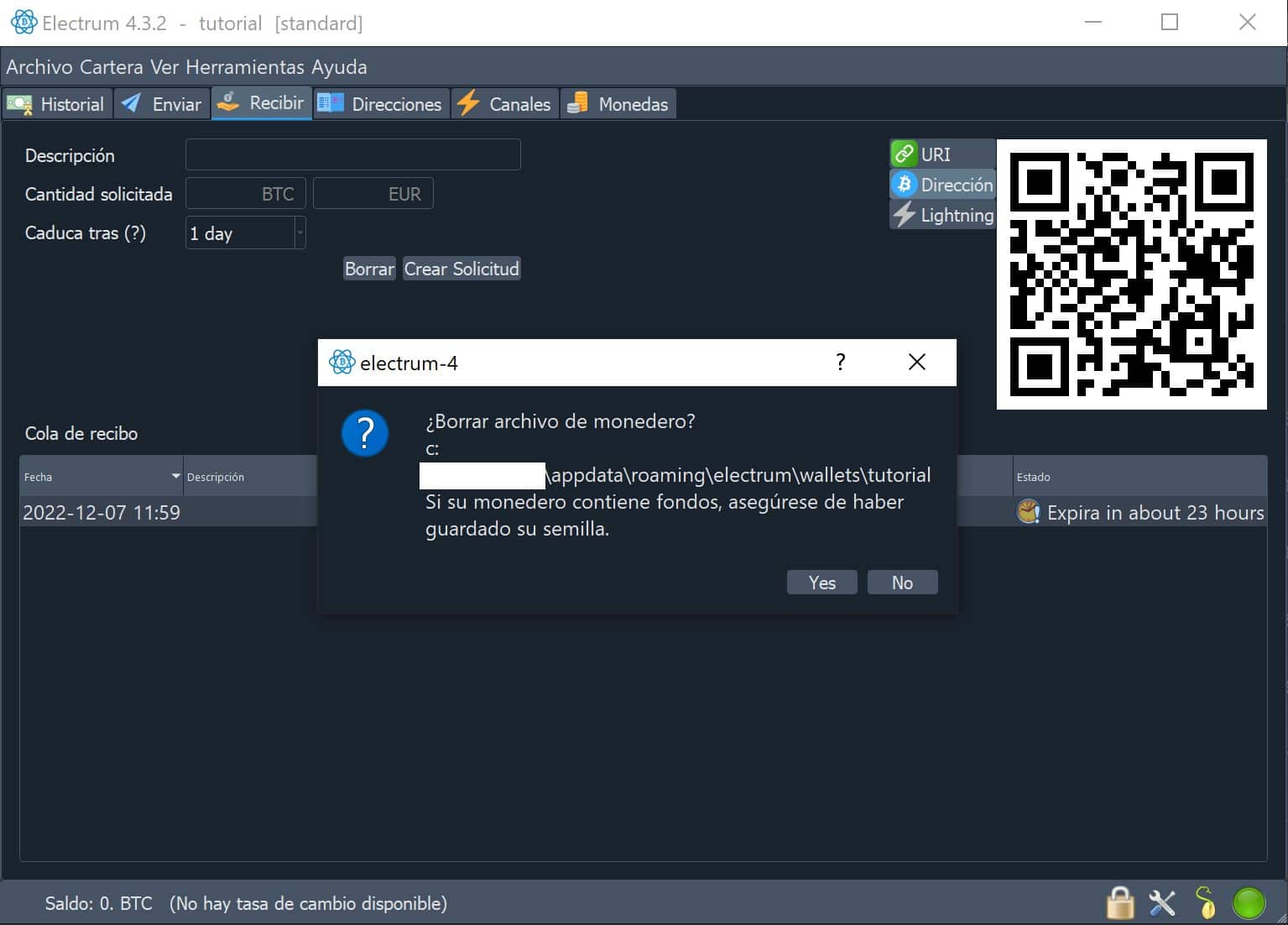Screen dimensions: 1288x925
Task: Go to the Direcciones tab
Action: tap(381, 103)
